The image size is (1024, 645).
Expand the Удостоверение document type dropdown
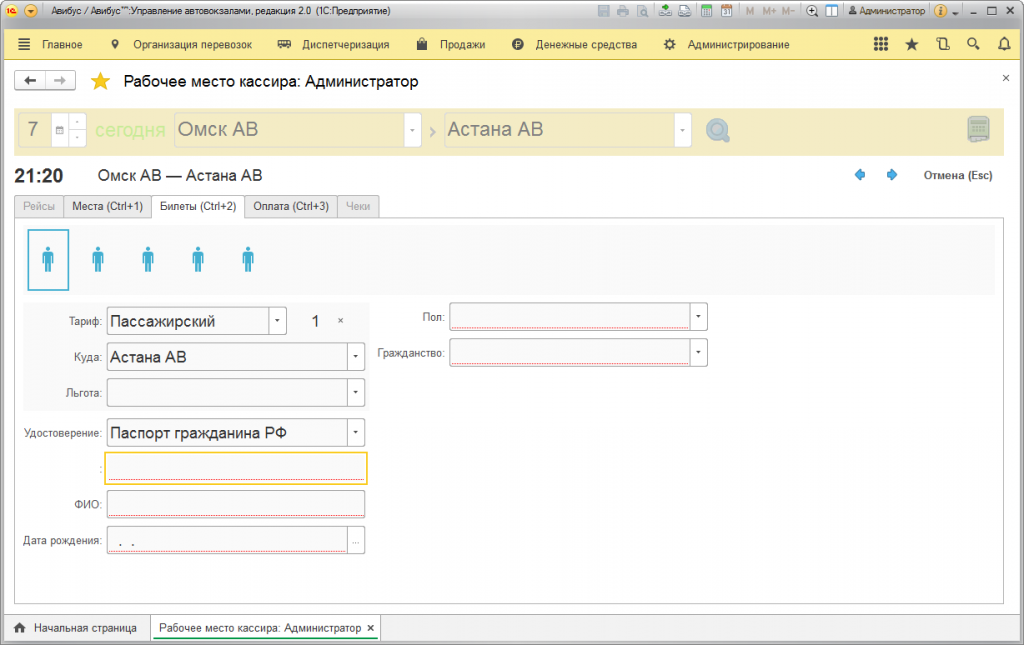[x=356, y=432]
